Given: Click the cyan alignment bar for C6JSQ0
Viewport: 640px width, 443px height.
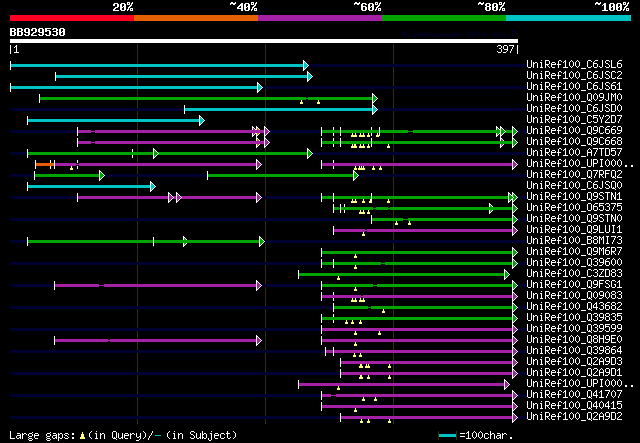Looking at the screenshot, I should click(x=89, y=187).
